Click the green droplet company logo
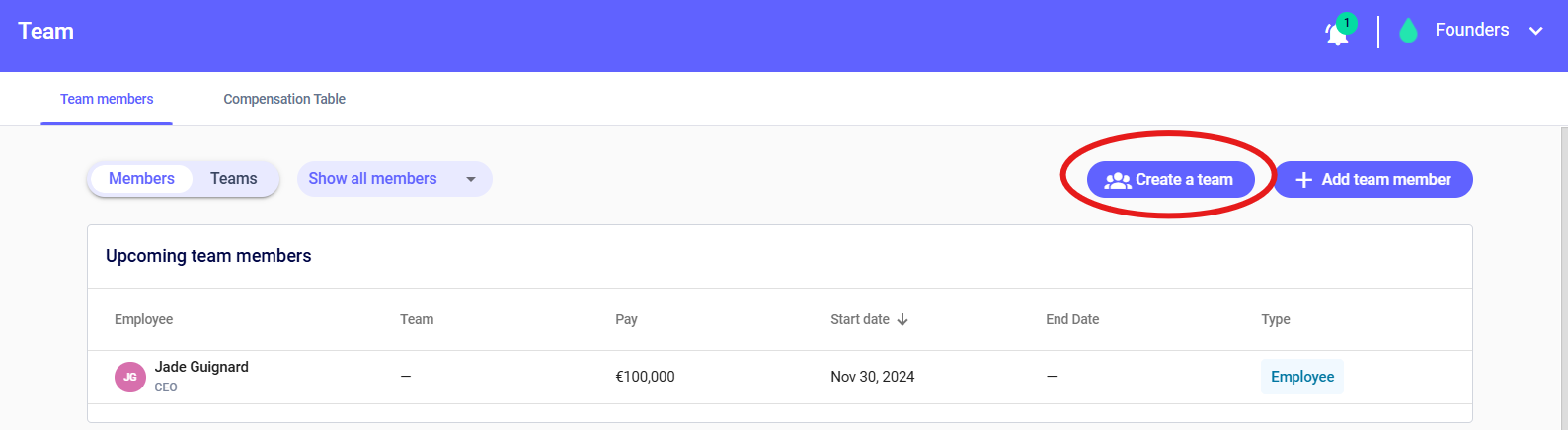 [x=1409, y=32]
